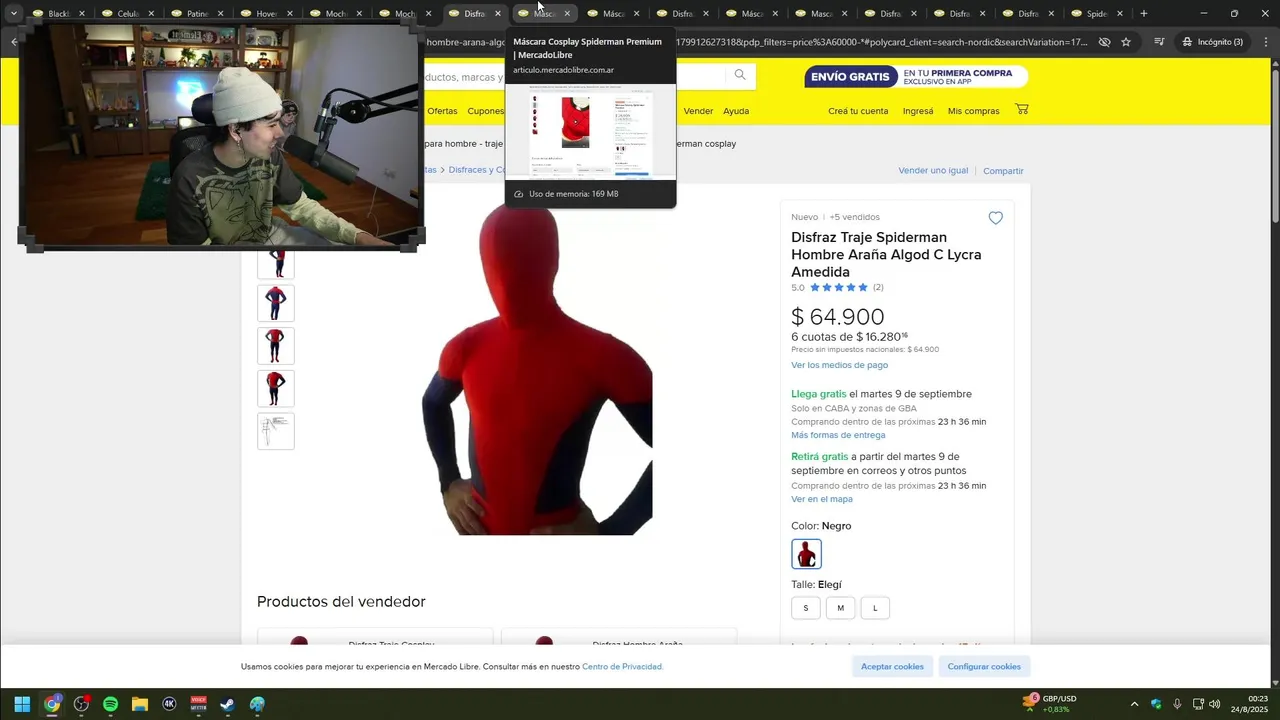Click the ENVÍO GRATIS primera compra banner

pos(915,77)
